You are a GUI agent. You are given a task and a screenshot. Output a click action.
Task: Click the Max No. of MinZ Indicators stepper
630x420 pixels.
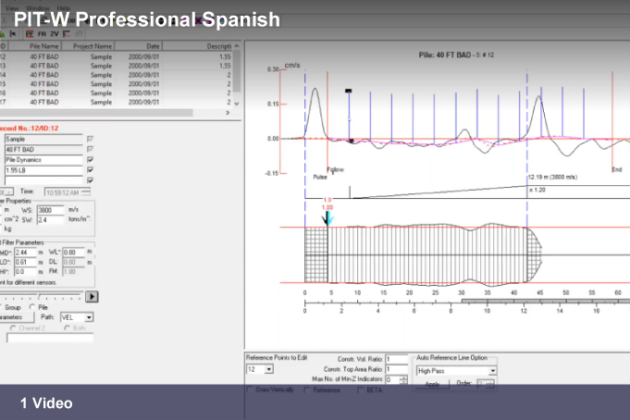pos(403,379)
